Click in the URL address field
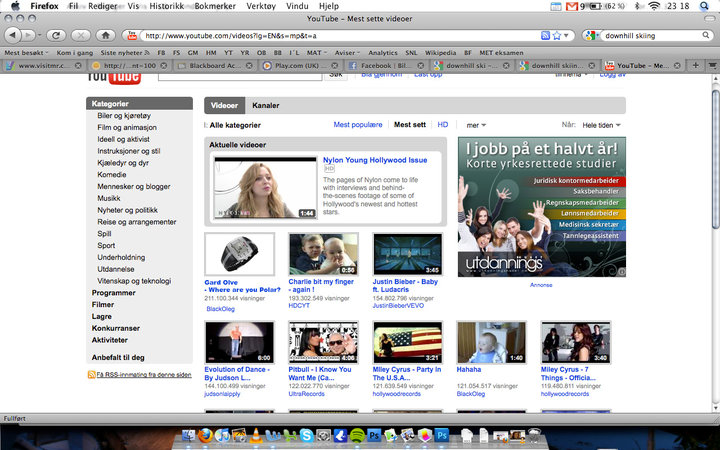 click(x=340, y=35)
